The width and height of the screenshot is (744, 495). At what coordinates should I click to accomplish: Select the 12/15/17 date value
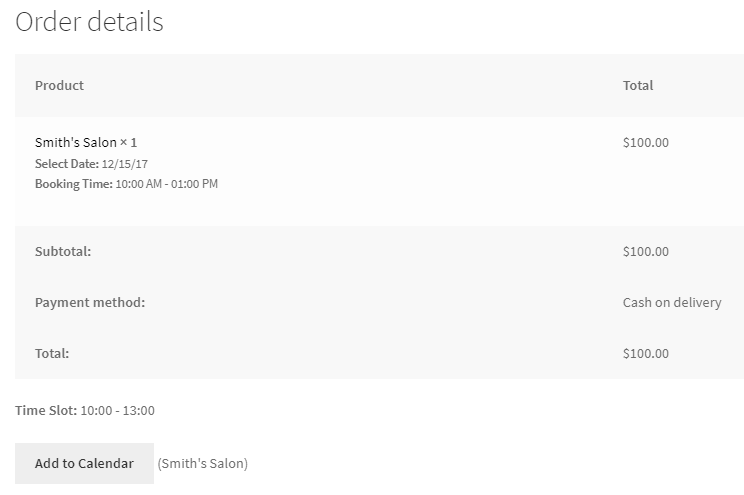[x=125, y=163]
